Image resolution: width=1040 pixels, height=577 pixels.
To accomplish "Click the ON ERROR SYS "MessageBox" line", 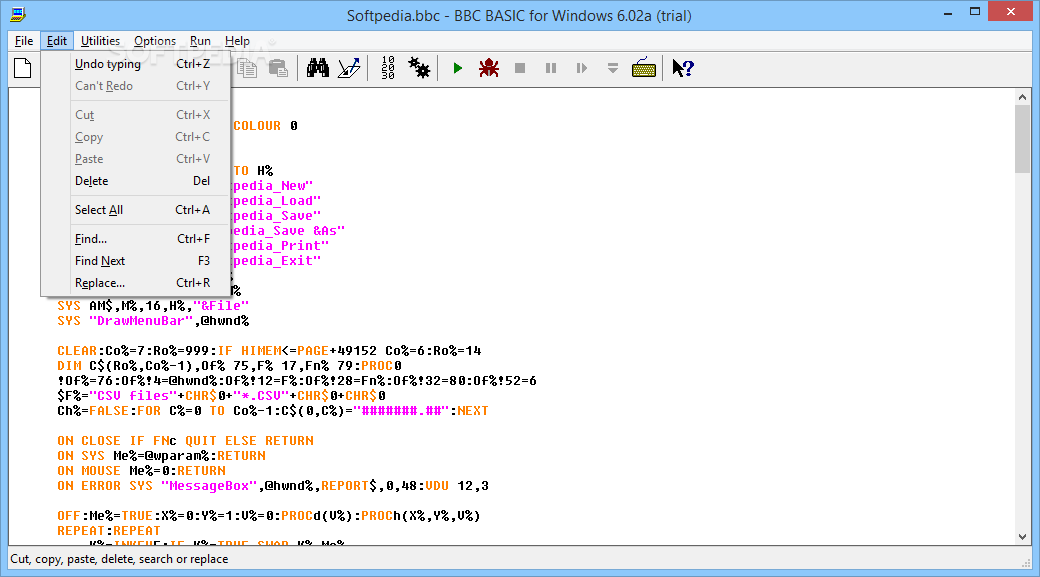I will pyautogui.click(x=273, y=486).
